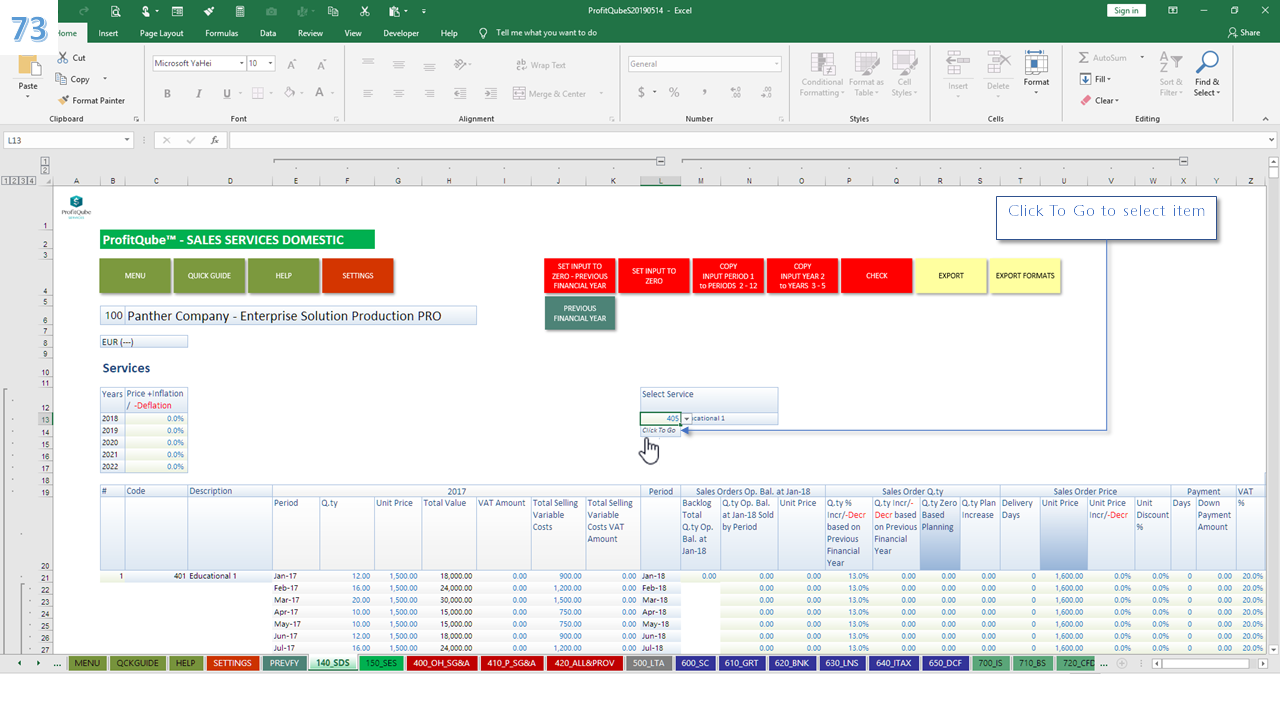This screenshot has width=1280, height=720.
Task: Click the Click To Go link under the service selector
Action: (660, 430)
